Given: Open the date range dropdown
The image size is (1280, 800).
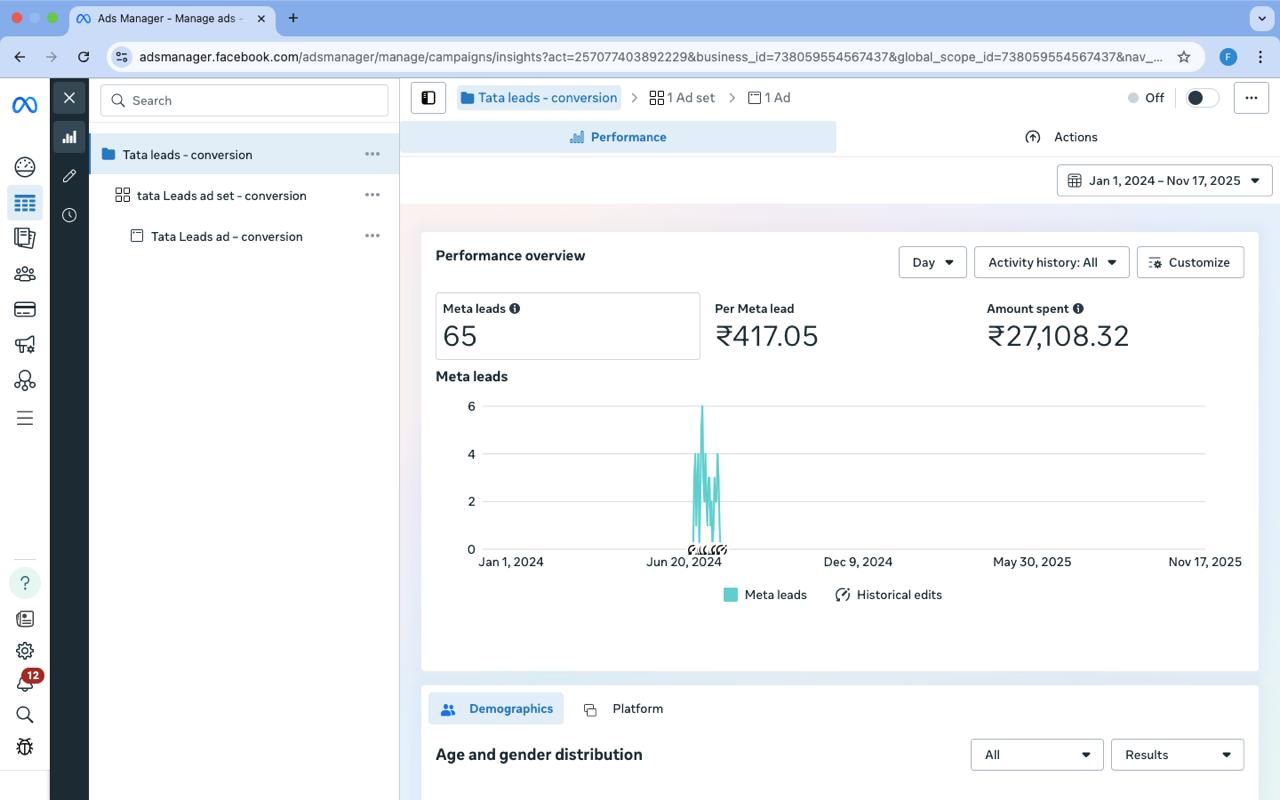Looking at the screenshot, I should tap(1164, 181).
